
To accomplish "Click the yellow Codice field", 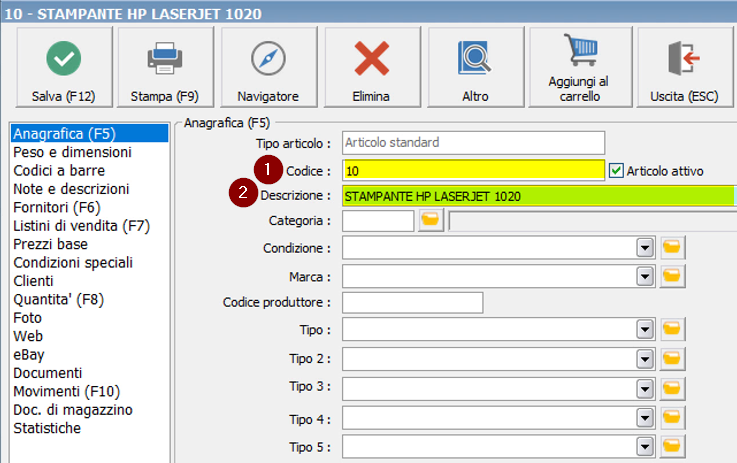I will click(473, 170).
